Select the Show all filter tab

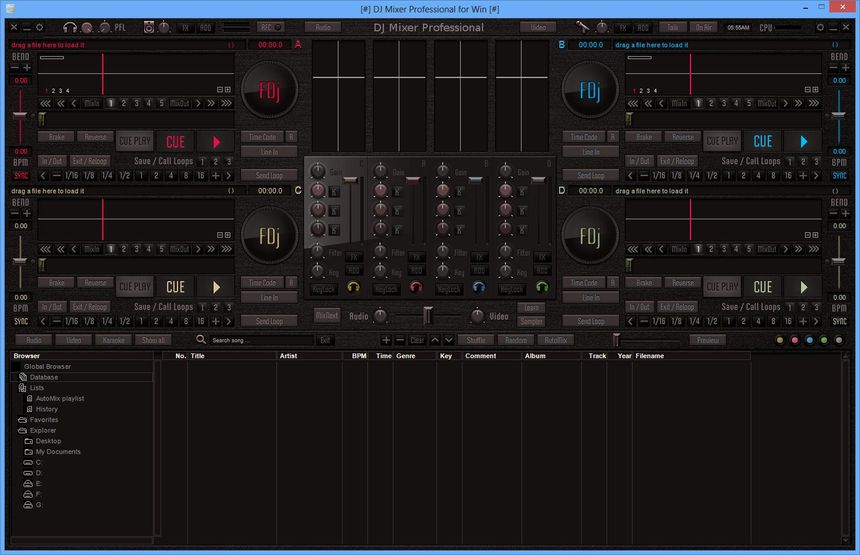pyautogui.click(x=153, y=340)
